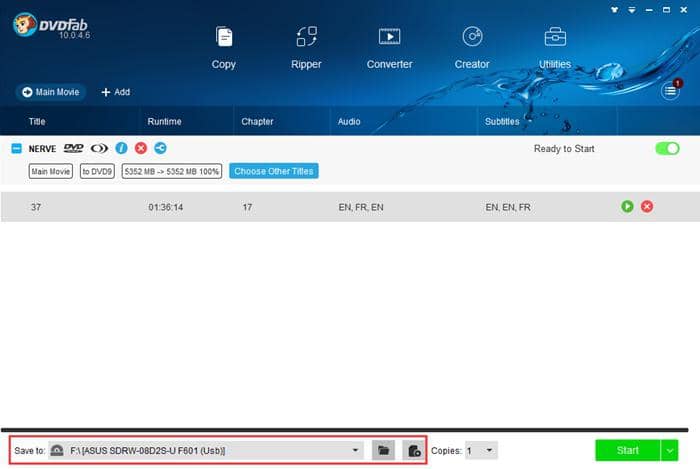The image size is (700, 469).
Task: Click the Runtime column header
Action: click(164, 121)
